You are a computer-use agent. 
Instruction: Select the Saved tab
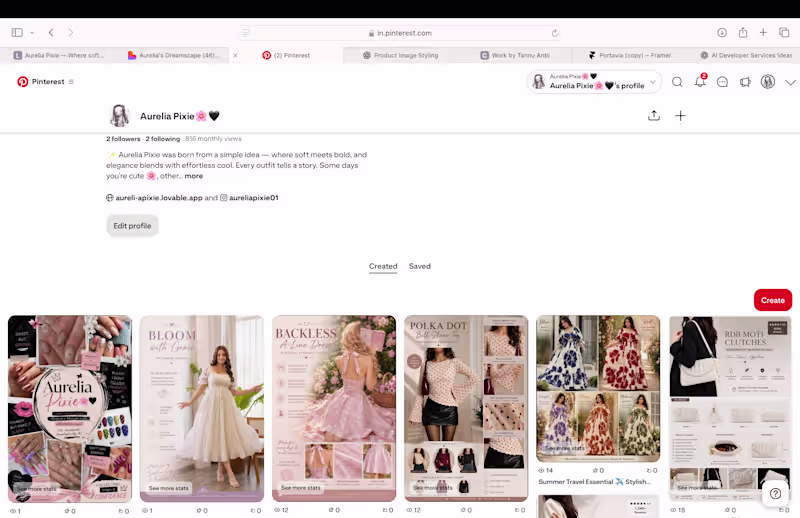point(420,266)
